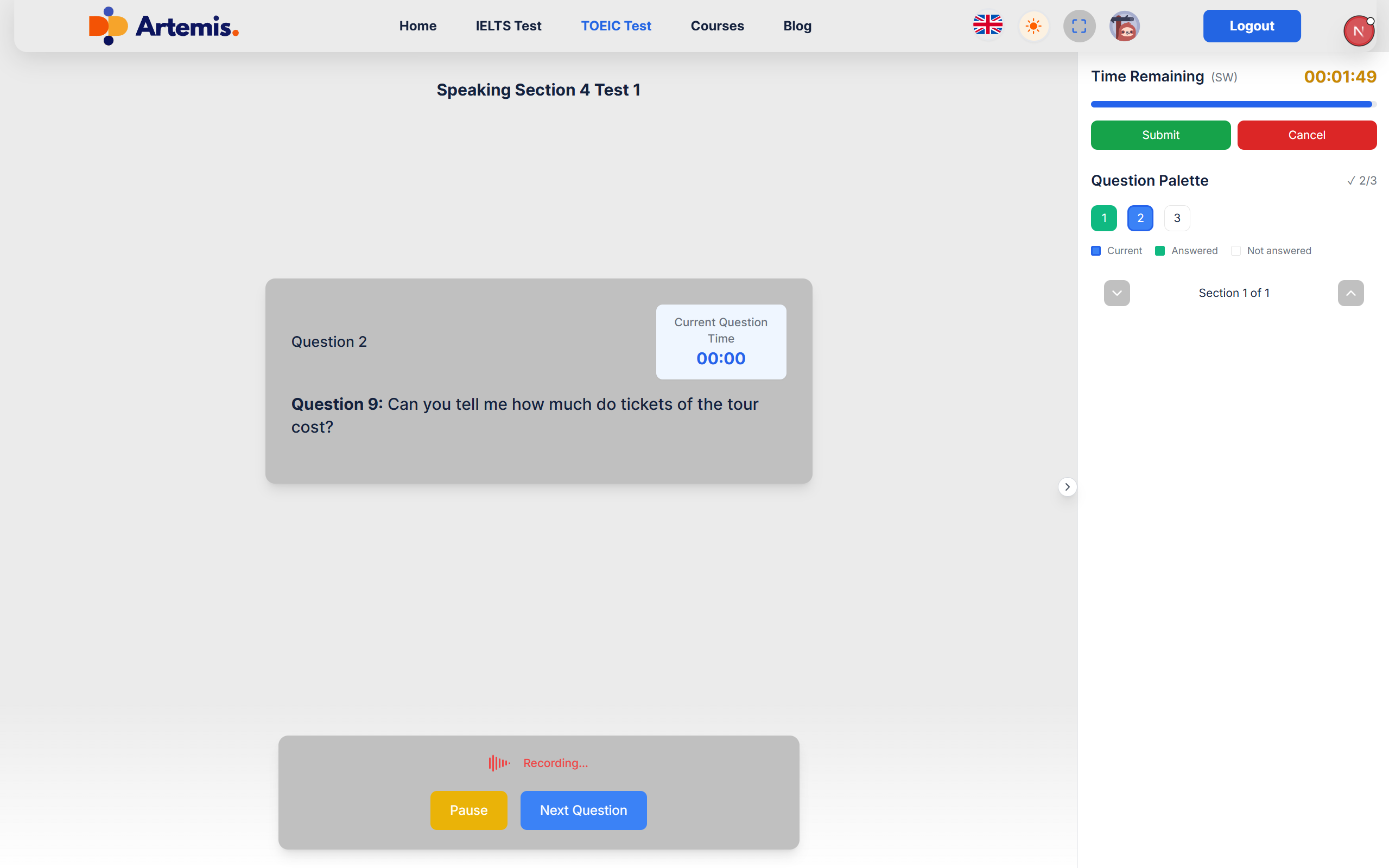Jump to question 1 in palette
Screen dimensions: 1389x868
pyautogui.click(x=1103, y=218)
